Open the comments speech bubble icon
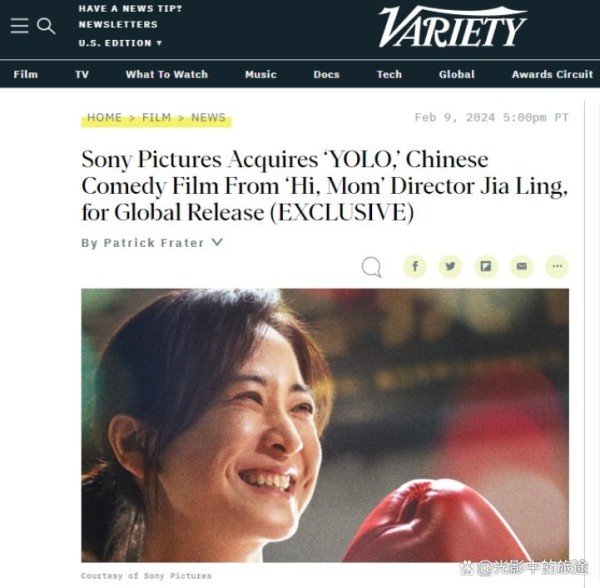 pos(372,267)
